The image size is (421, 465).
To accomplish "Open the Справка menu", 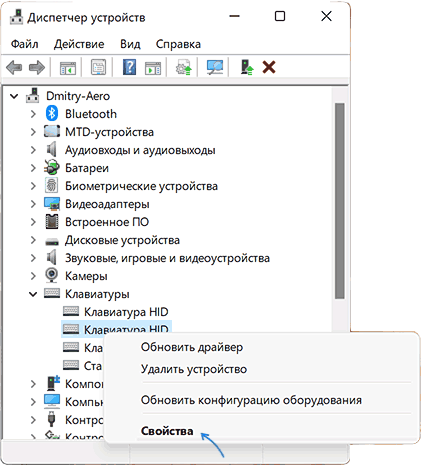I will [178, 44].
